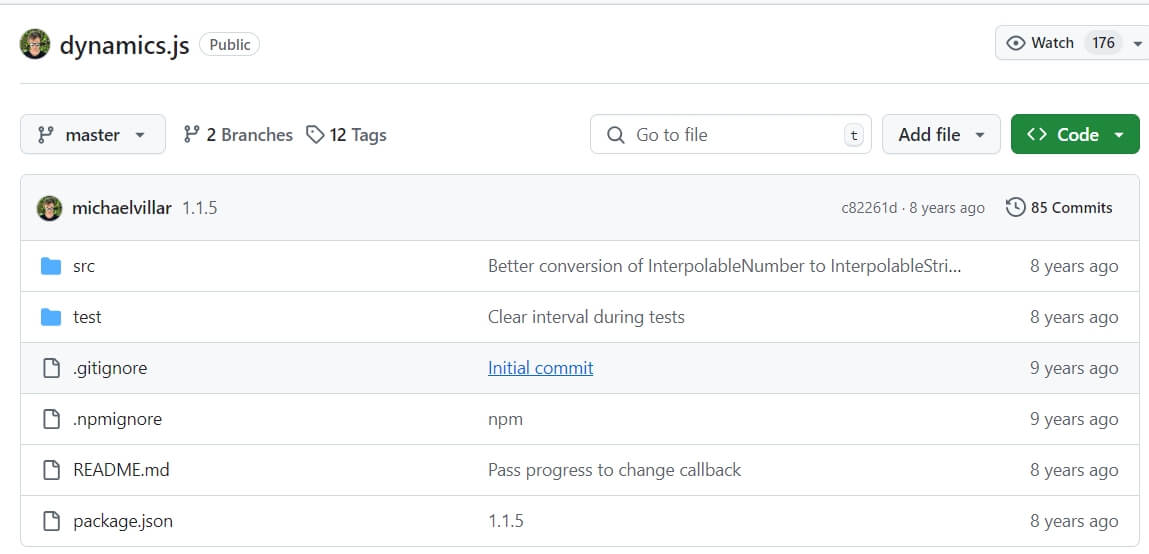This screenshot has width=1149, height=554.
Task: Click the test folder icon
Action: tap(51, 317)
